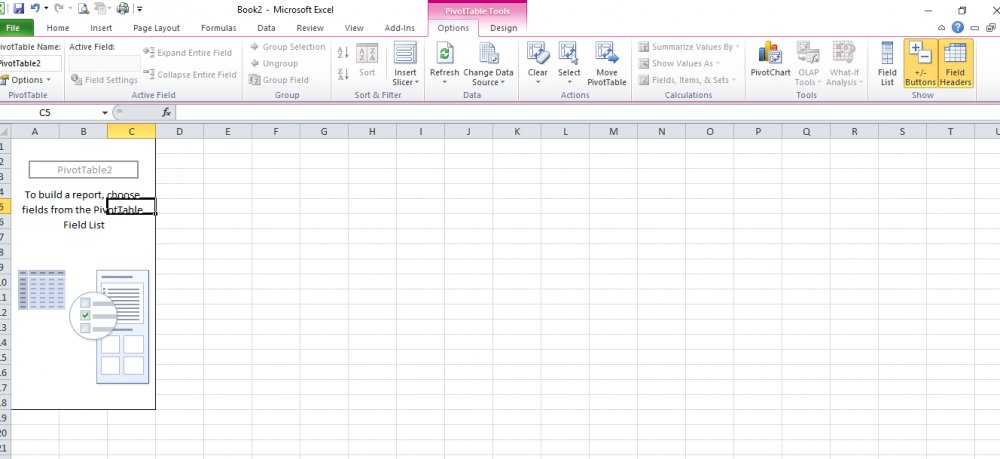Click Group Selection
The height and width of the screenshot is (459, 1000).
coord(288,47)
